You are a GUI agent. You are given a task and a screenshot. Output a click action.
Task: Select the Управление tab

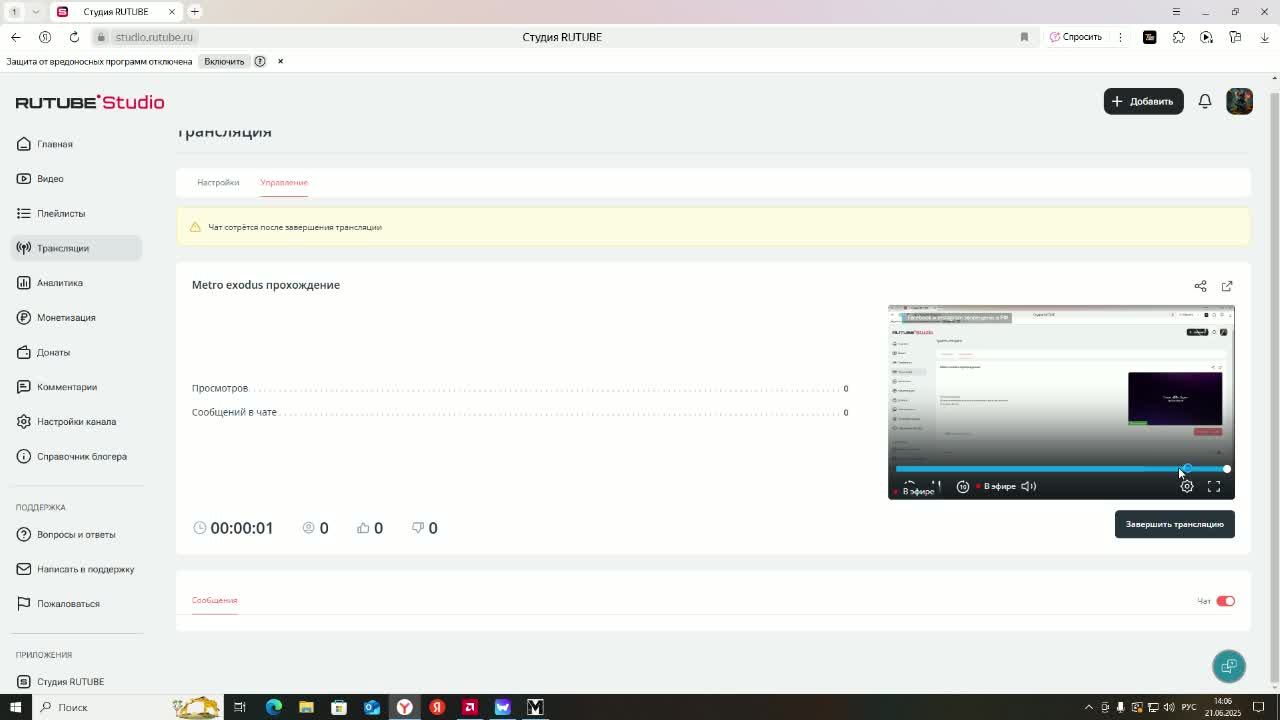(x=284, y=182)
